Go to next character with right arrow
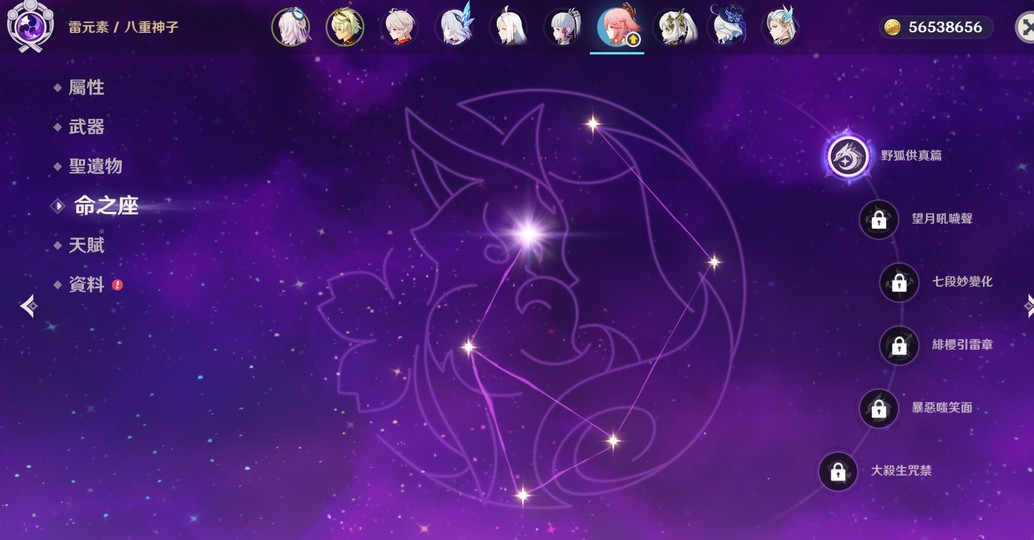 (1029, 306)
